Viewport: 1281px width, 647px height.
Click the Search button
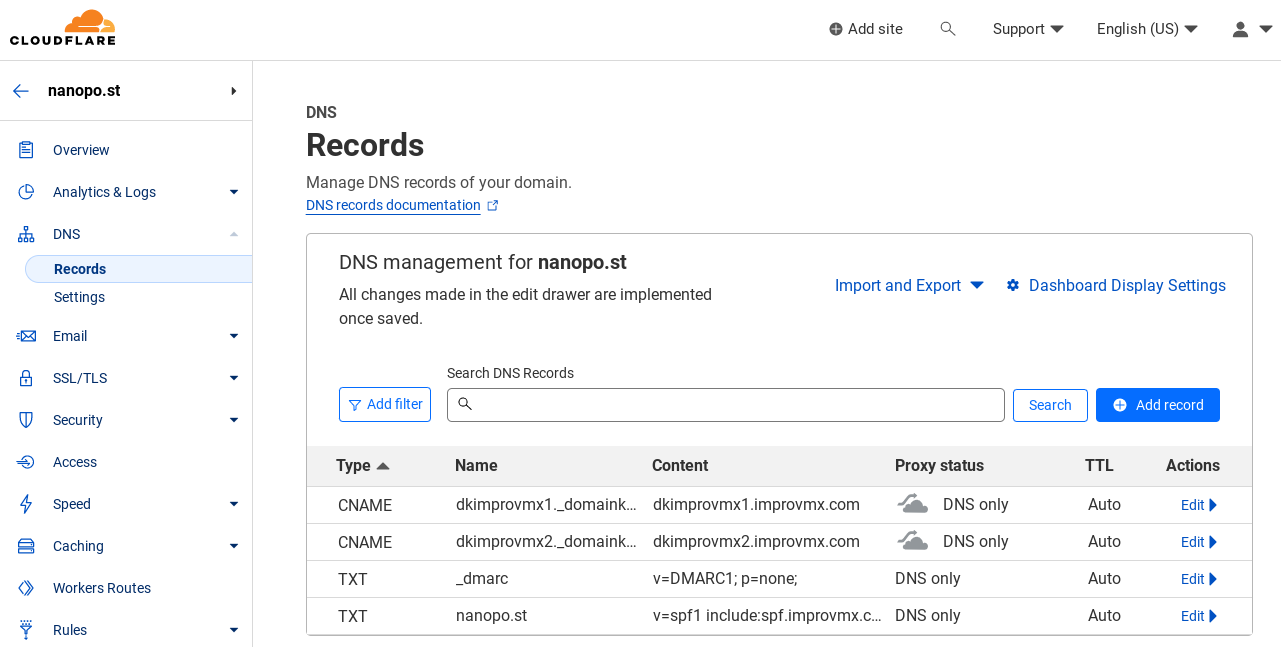click(1050, 405)
